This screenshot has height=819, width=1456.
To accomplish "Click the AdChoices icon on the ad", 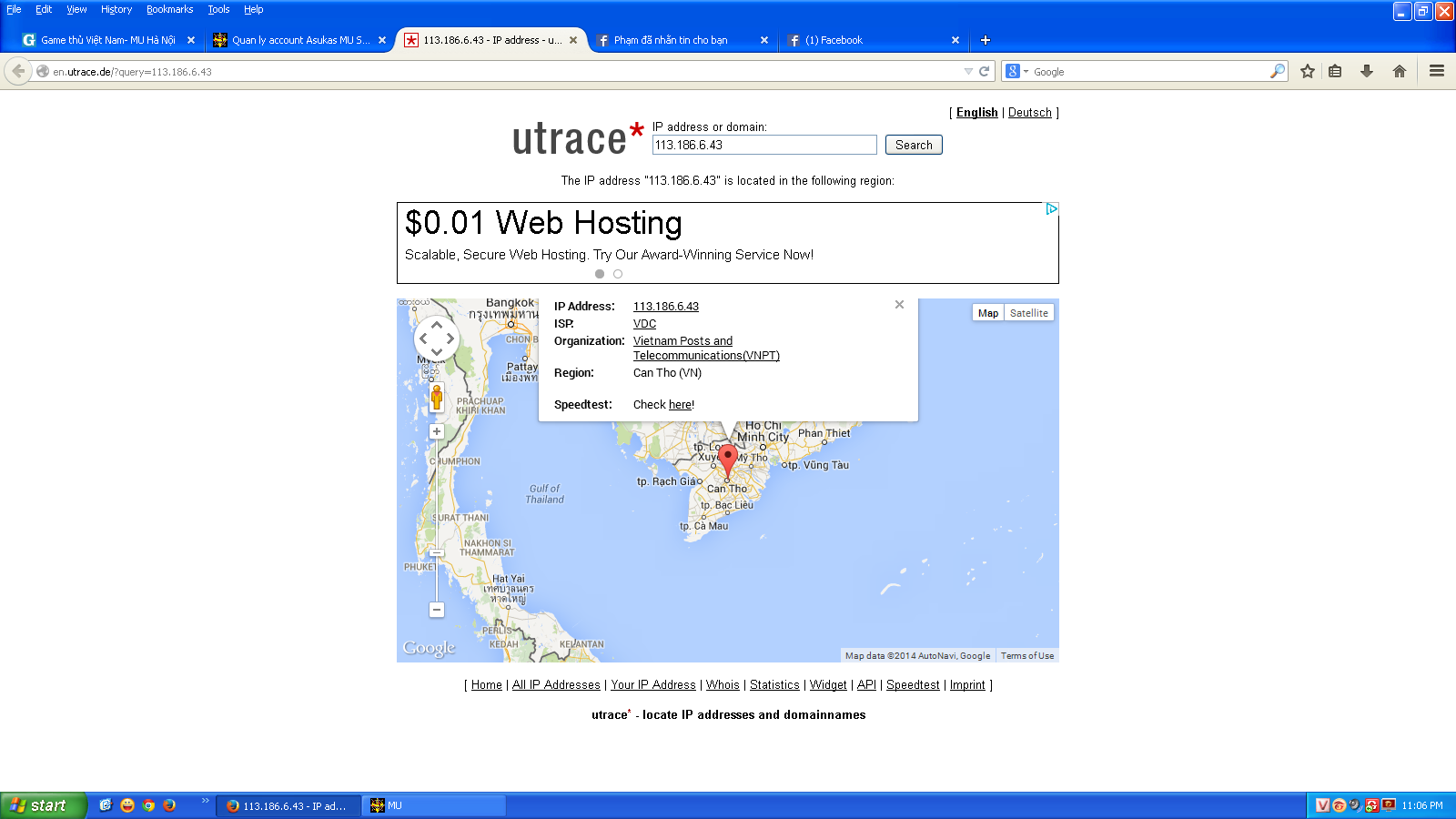I will point(1051,209).
